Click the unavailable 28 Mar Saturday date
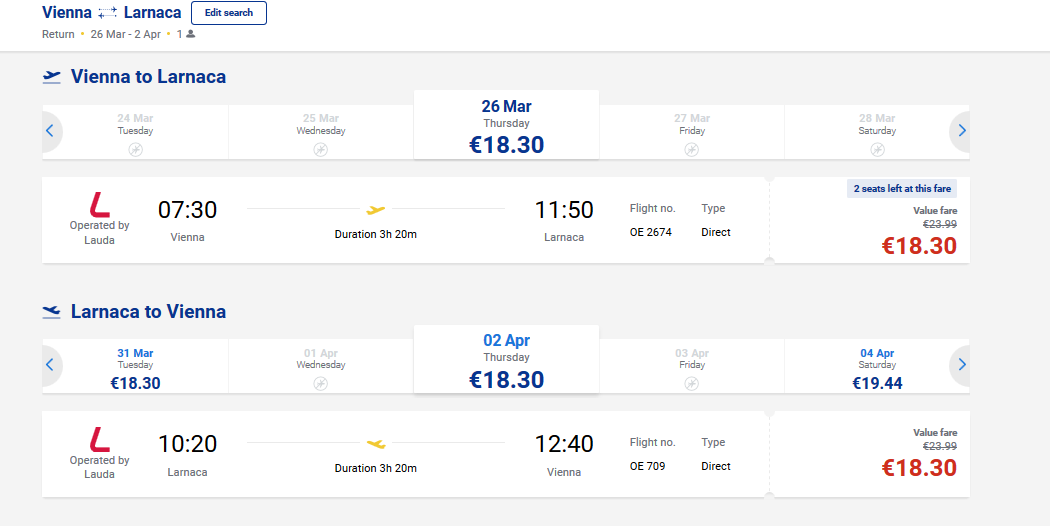 (x=877, y=132)
